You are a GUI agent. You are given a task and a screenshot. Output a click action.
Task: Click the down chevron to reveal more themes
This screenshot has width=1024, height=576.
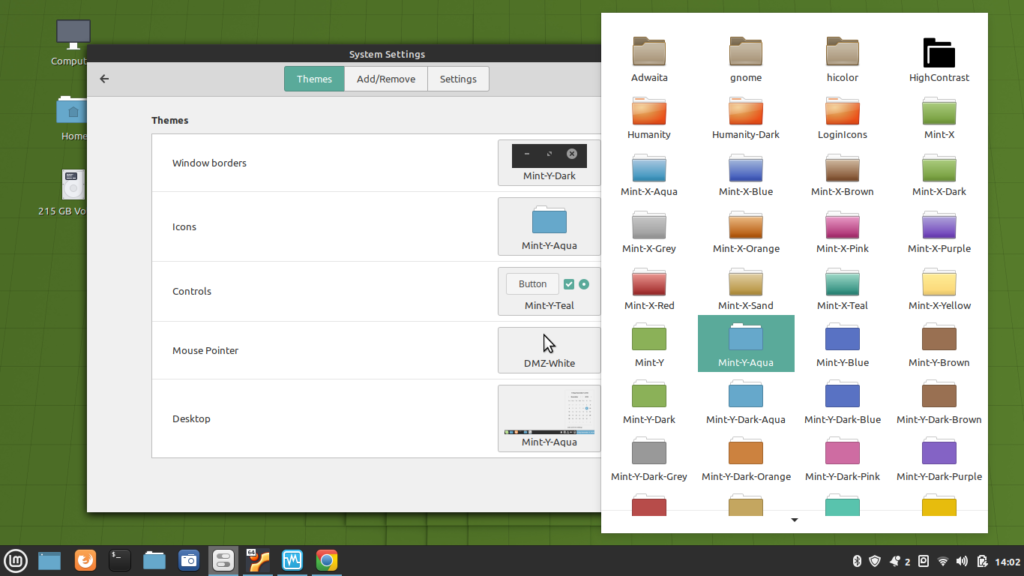point(794,520)
